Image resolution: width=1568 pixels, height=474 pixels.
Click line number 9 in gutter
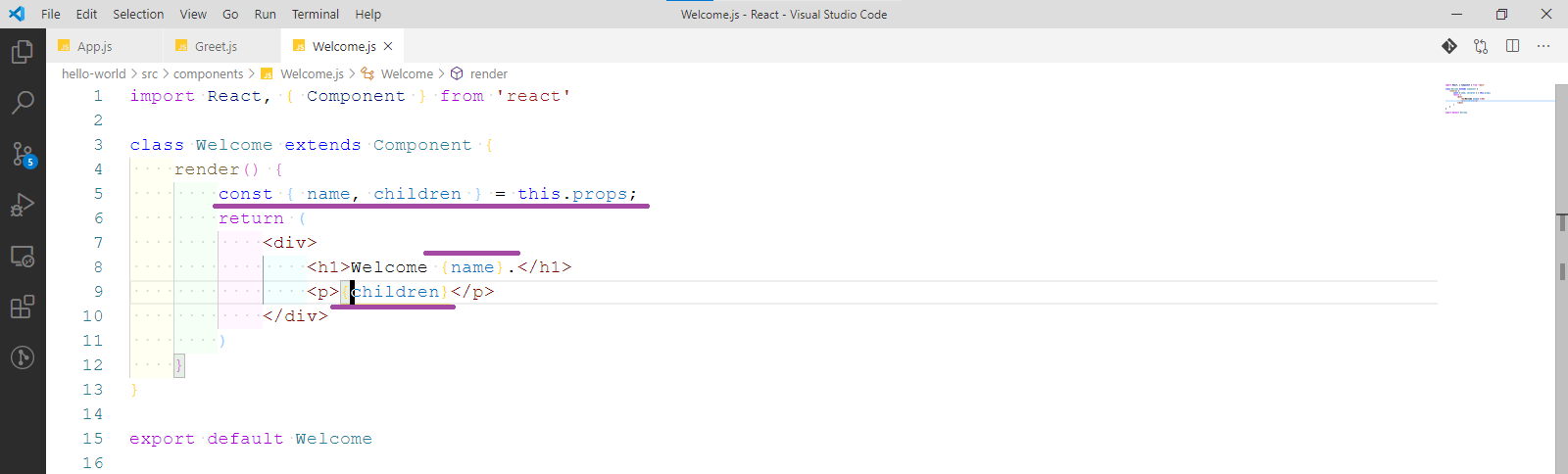tap(98, 292)
